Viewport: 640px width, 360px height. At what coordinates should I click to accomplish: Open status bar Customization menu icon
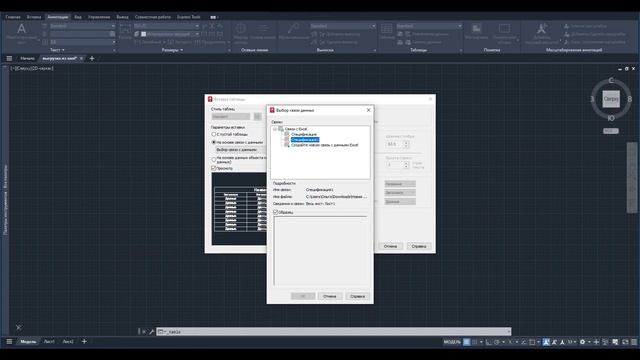tap(634, 342)
